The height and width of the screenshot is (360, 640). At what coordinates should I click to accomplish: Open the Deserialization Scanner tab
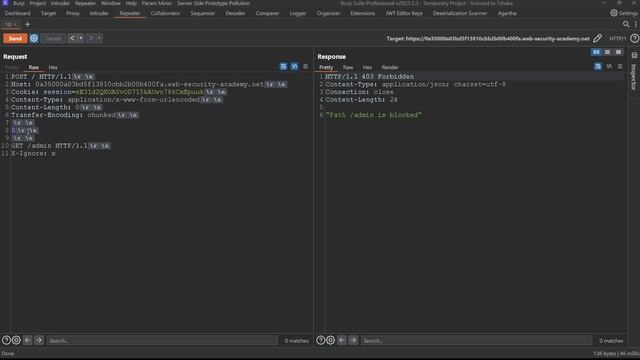(460, 13)
